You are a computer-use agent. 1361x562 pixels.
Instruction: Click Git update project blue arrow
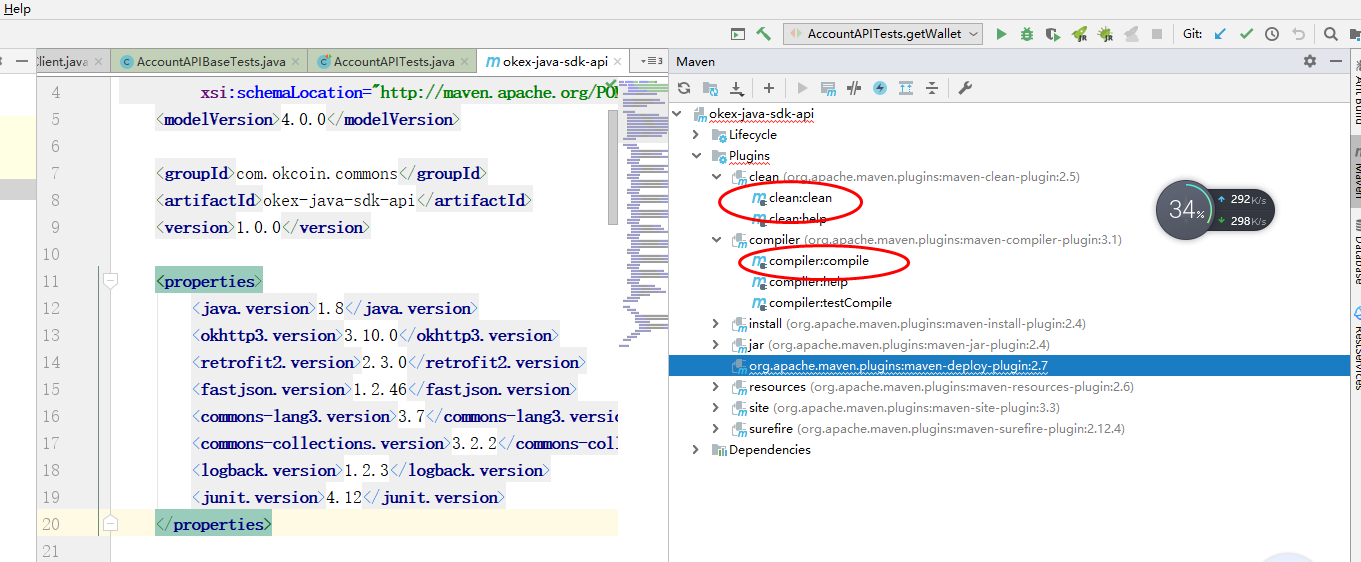1220,34
